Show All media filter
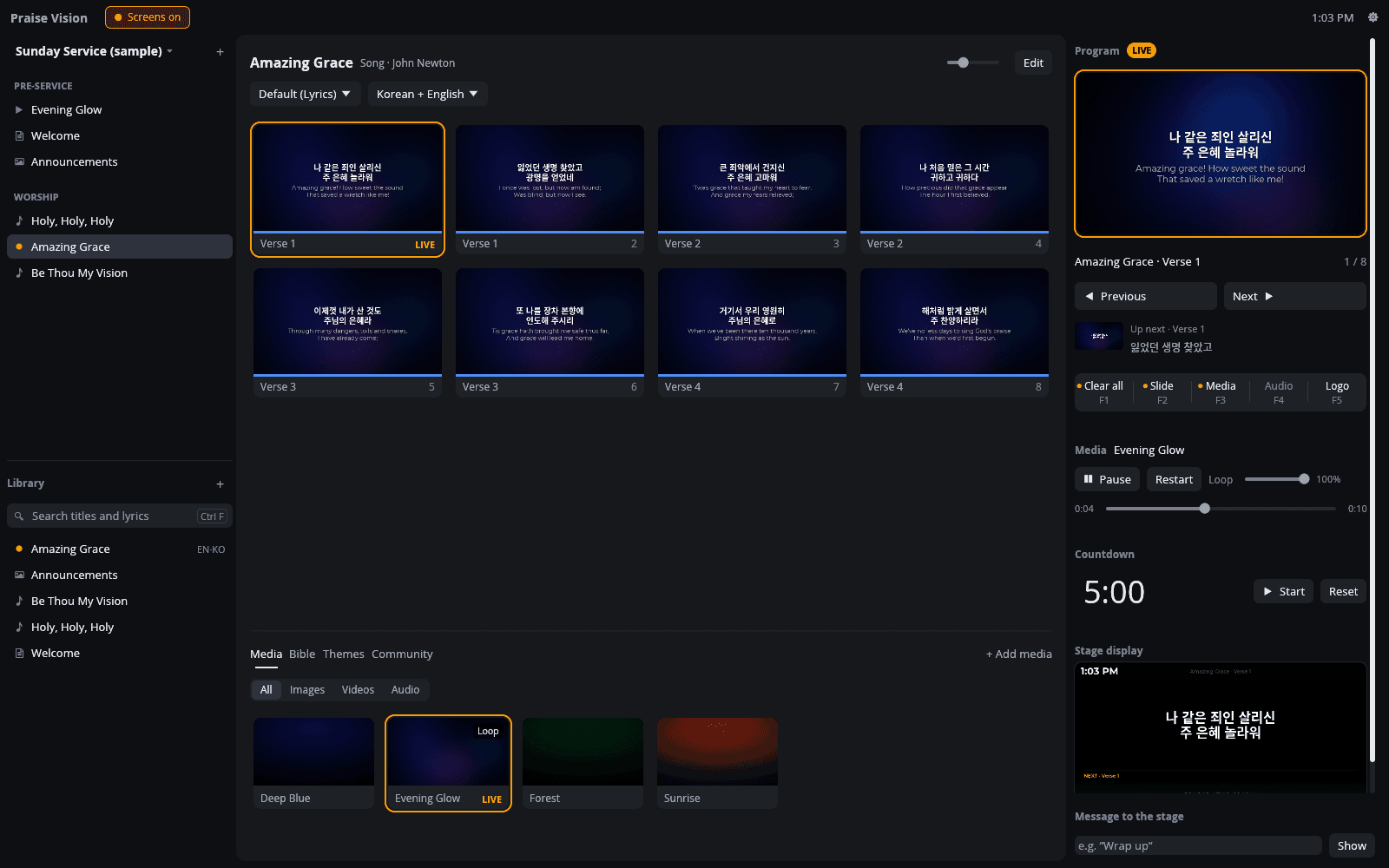 pyautogui.click(x=266, y=690)
